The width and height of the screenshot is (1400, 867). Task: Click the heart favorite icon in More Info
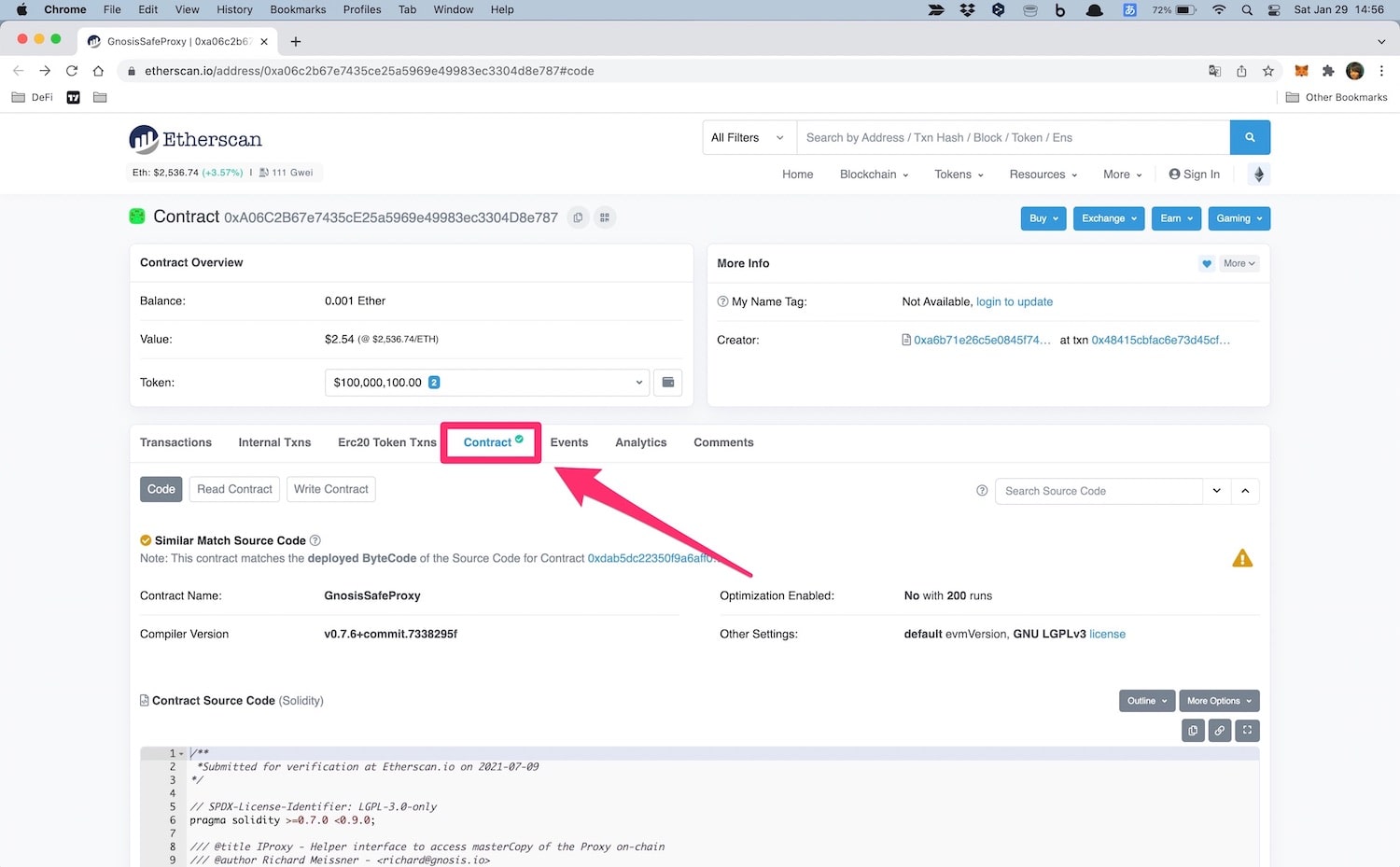(x=1207, y=263)
